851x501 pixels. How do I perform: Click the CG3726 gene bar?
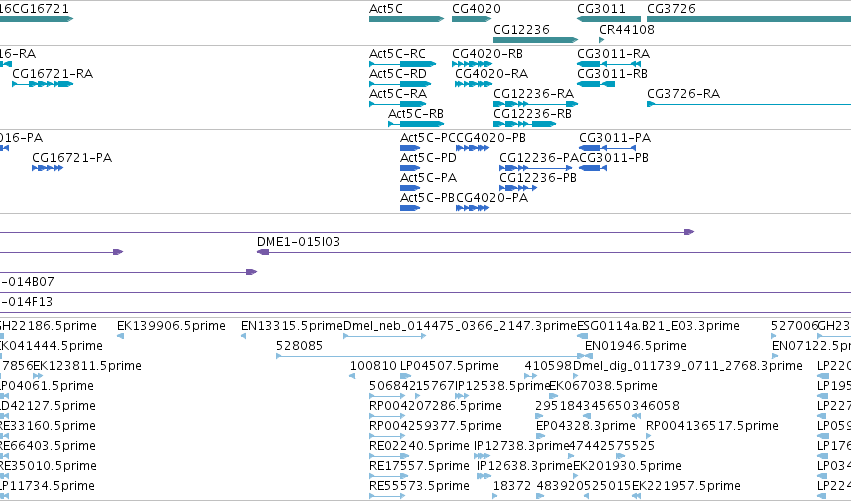(x=749, y=19)
